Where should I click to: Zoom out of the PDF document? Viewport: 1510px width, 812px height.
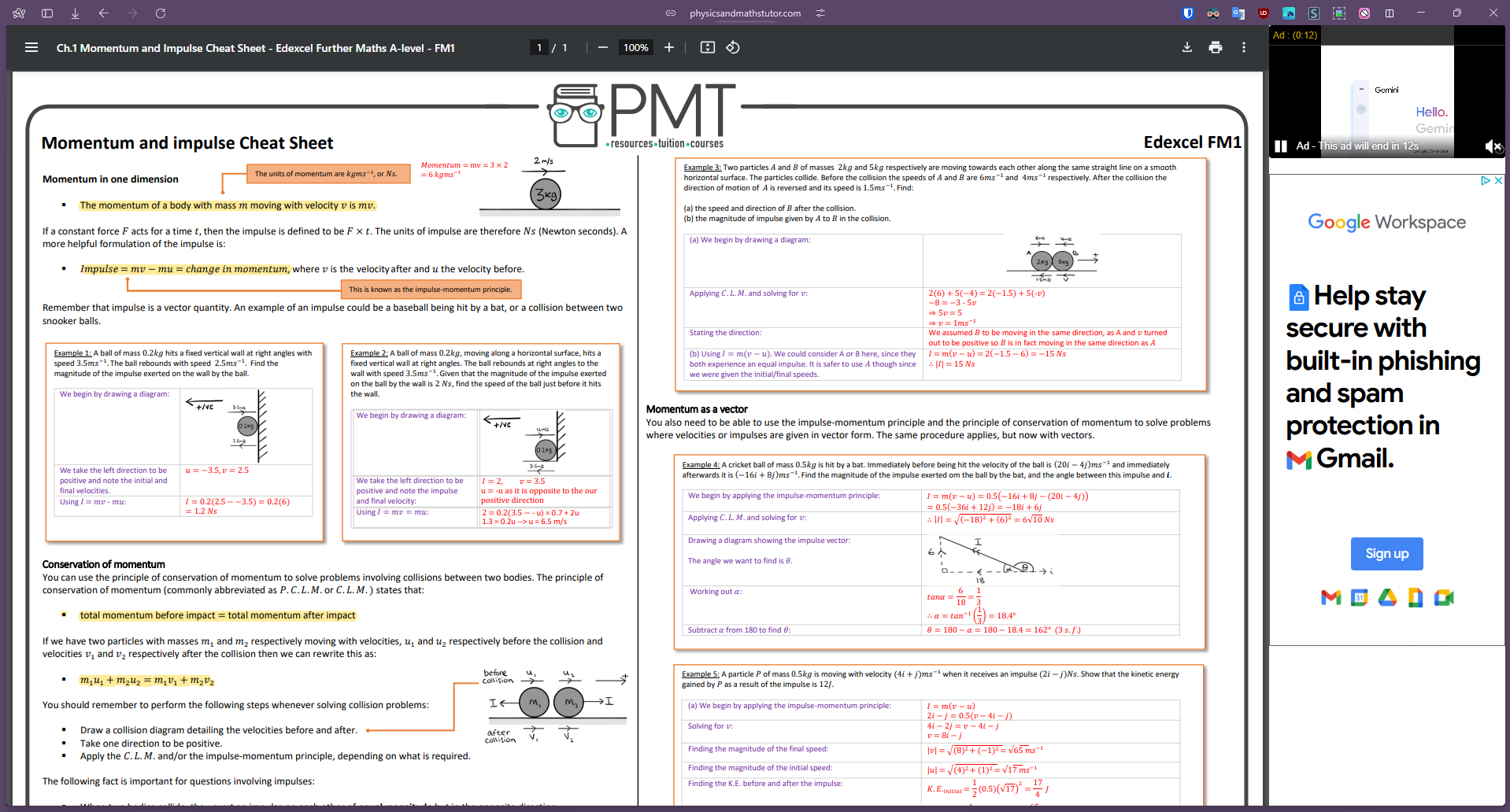coord(603,47)
